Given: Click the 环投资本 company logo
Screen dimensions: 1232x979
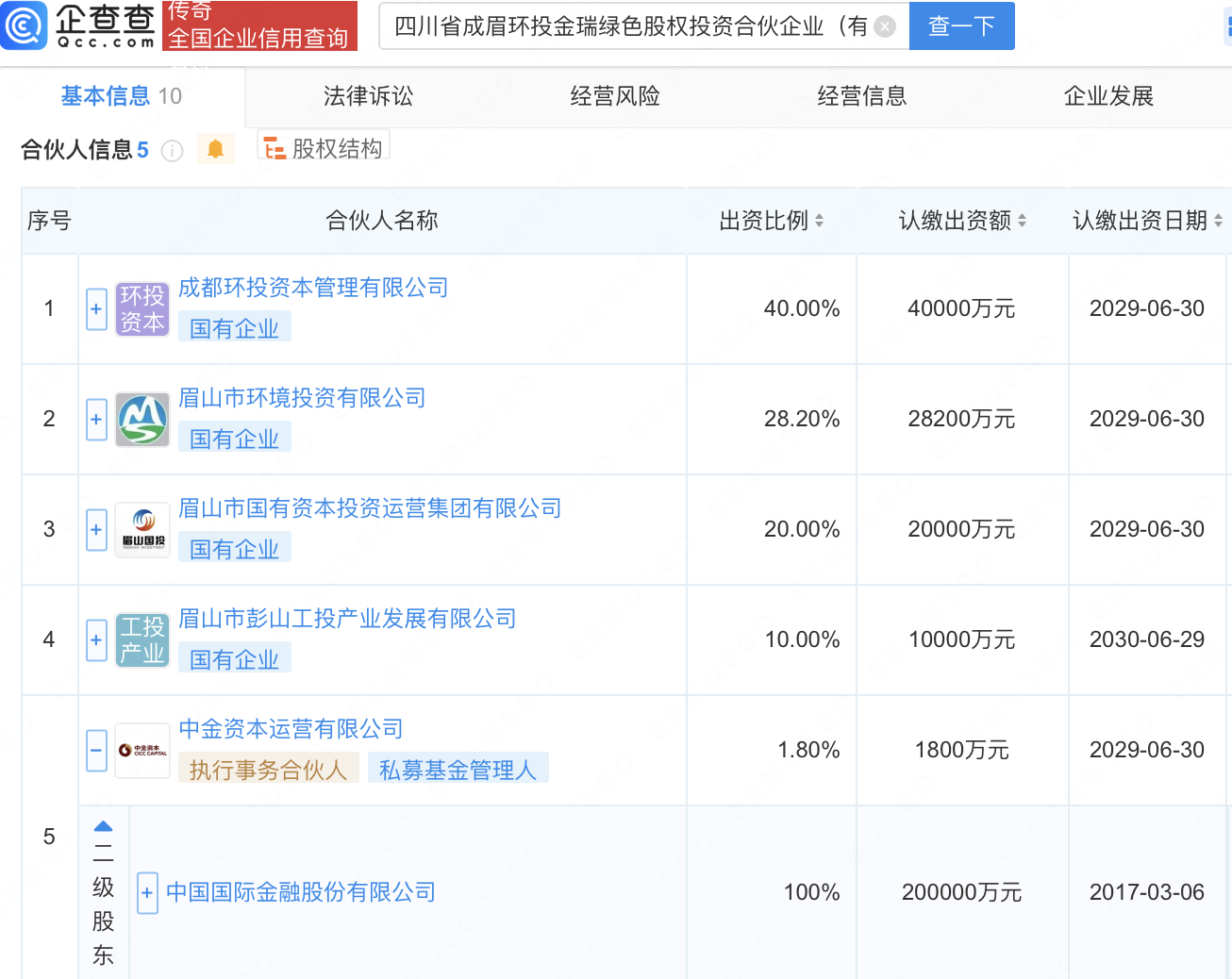Looking at the screenshot, I should pos(142,309).
